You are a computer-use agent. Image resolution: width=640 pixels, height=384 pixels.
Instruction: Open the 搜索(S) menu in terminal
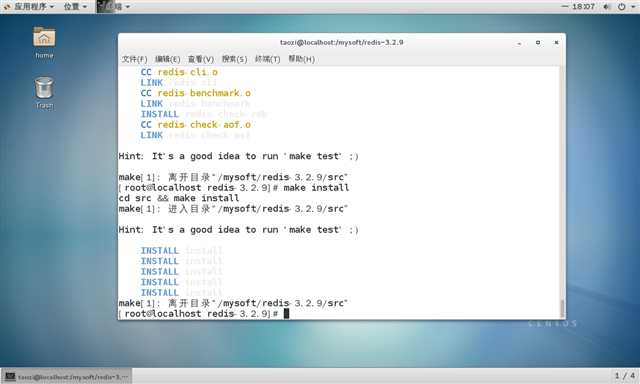coord(234,59)
